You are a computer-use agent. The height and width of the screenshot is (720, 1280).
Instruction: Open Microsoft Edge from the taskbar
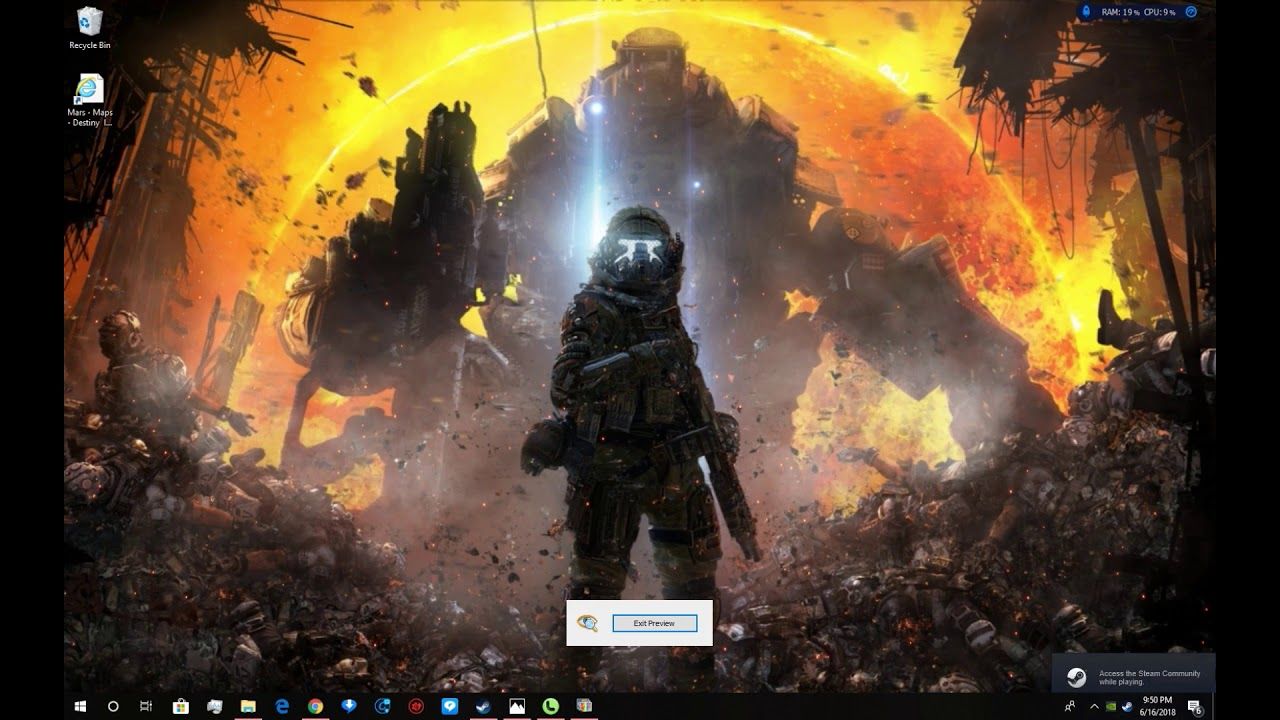tap(281, 706)
